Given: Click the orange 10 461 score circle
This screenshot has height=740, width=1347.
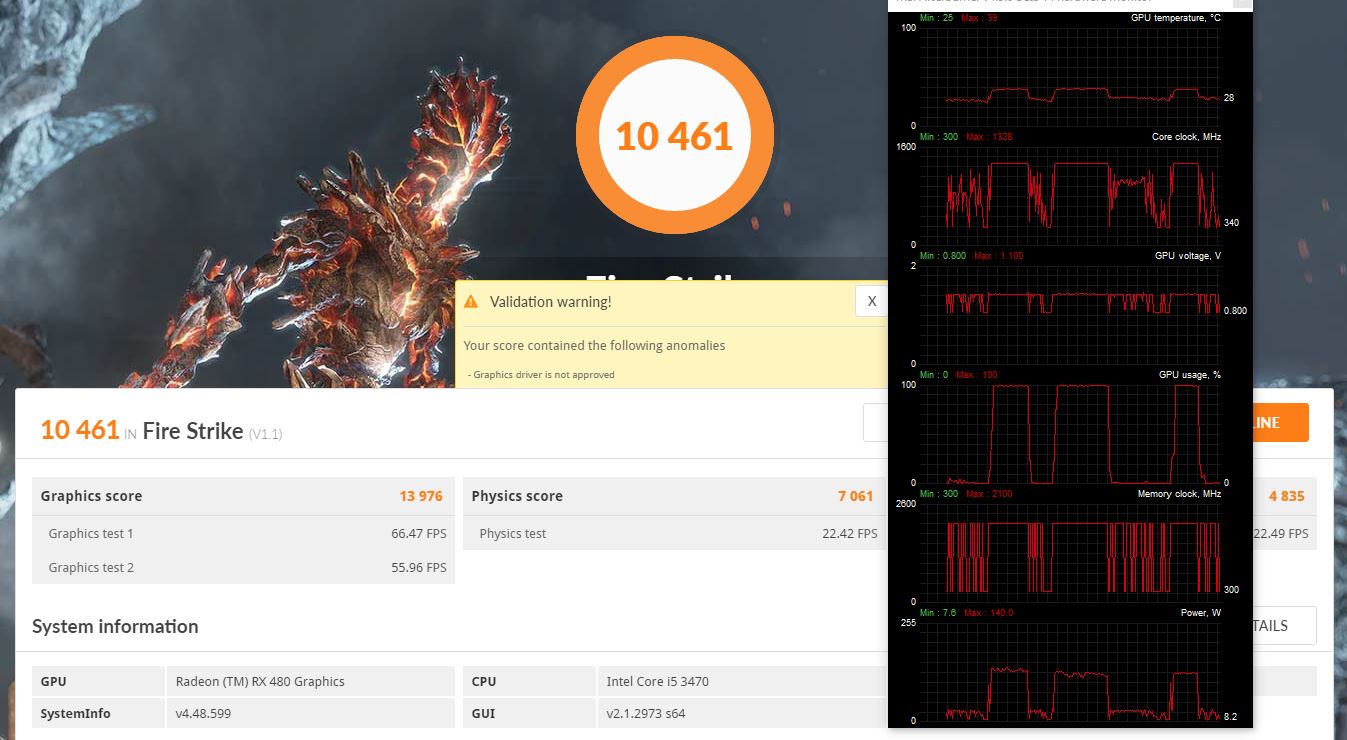Looking at the screenshot, I should [675, 136].
